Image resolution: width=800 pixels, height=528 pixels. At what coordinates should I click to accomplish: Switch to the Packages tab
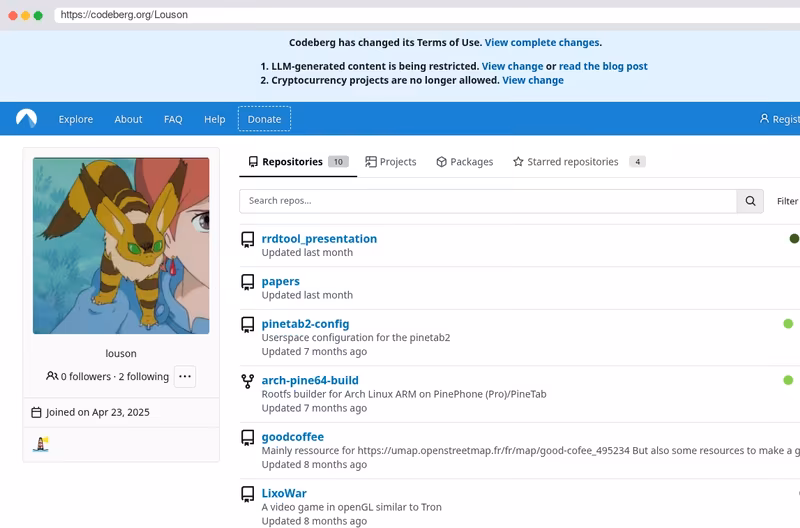click(x=465, y=162)
